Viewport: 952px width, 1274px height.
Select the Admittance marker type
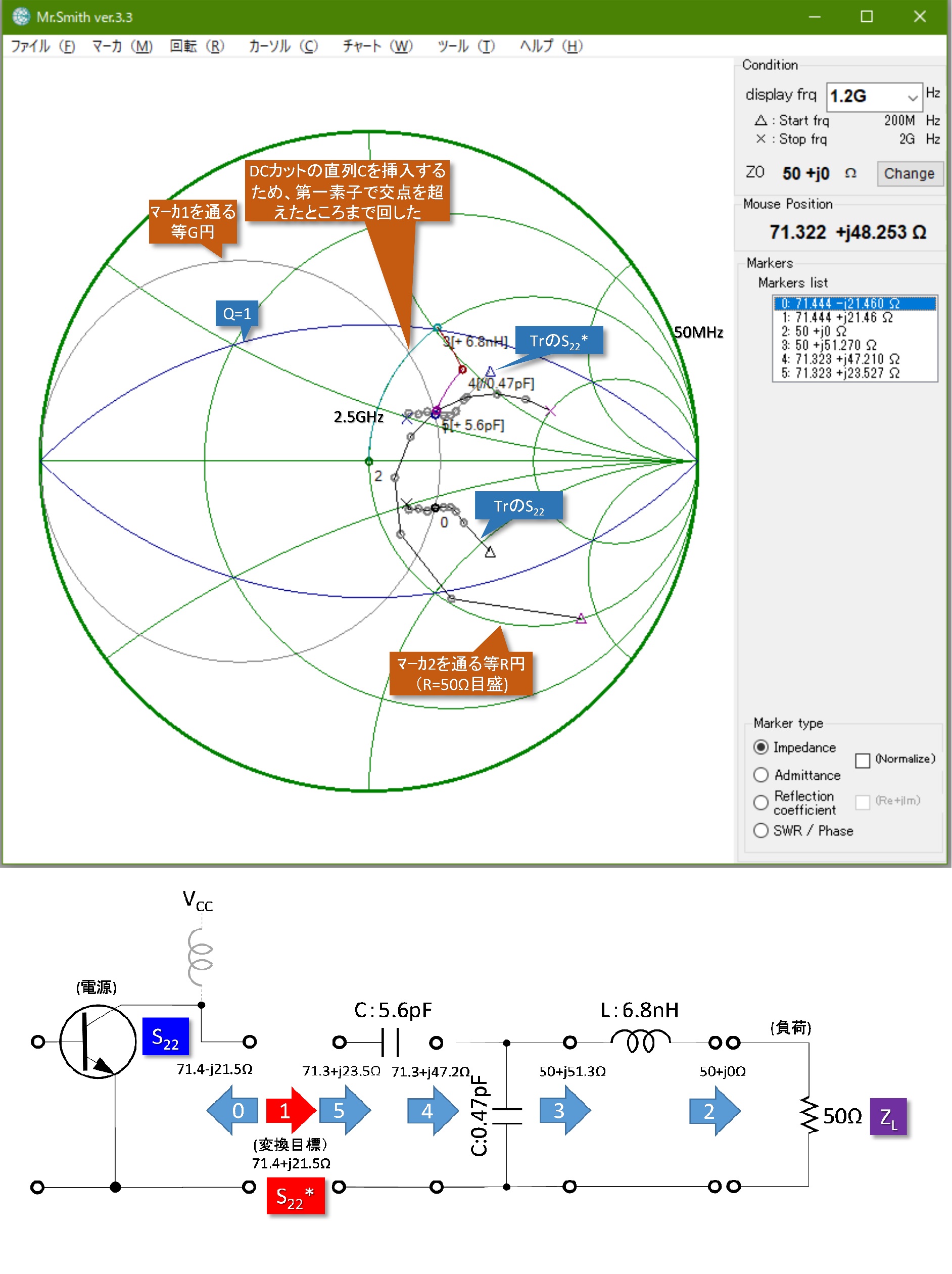(x=761, y=775)
